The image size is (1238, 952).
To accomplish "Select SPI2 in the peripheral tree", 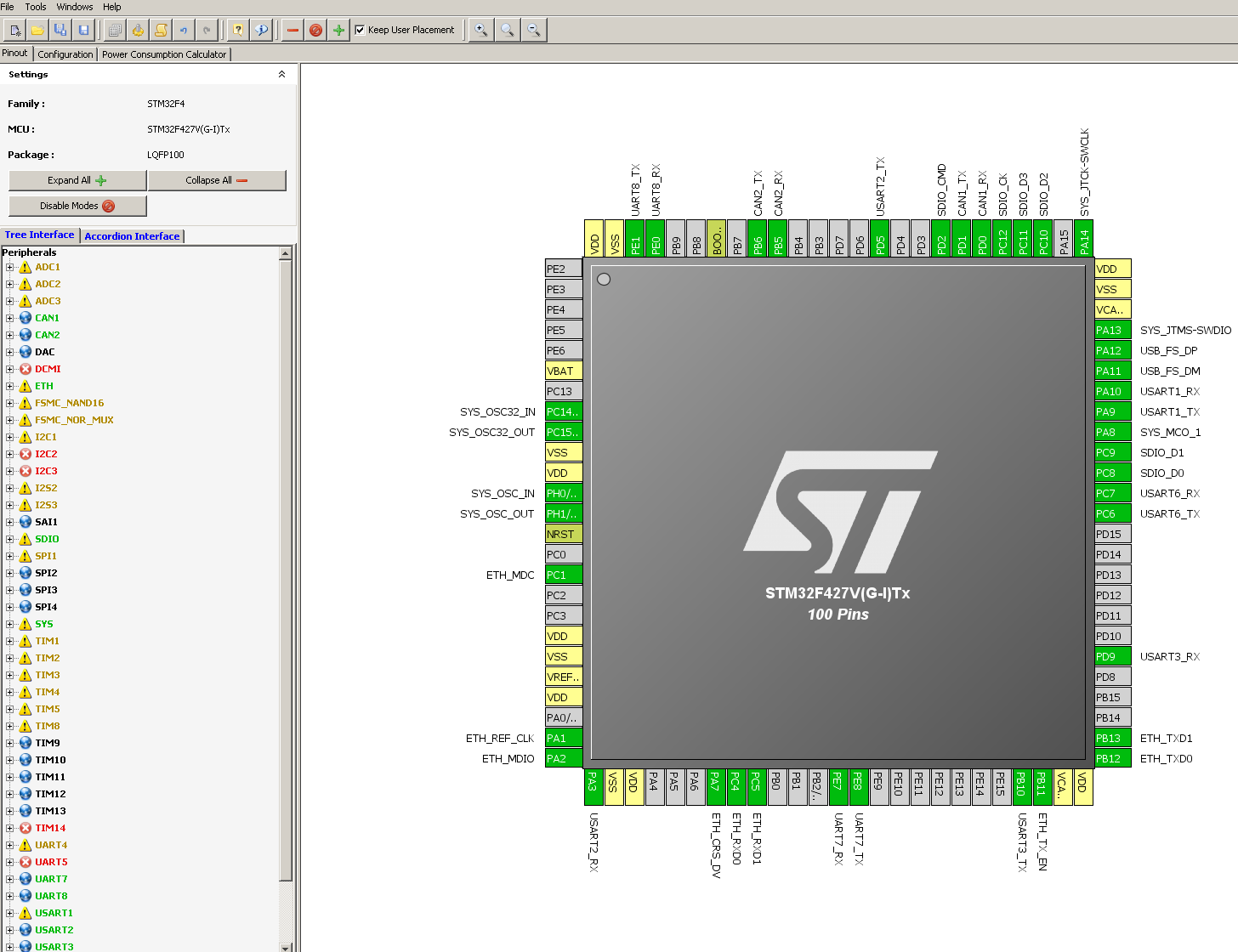I will point(46,573).
